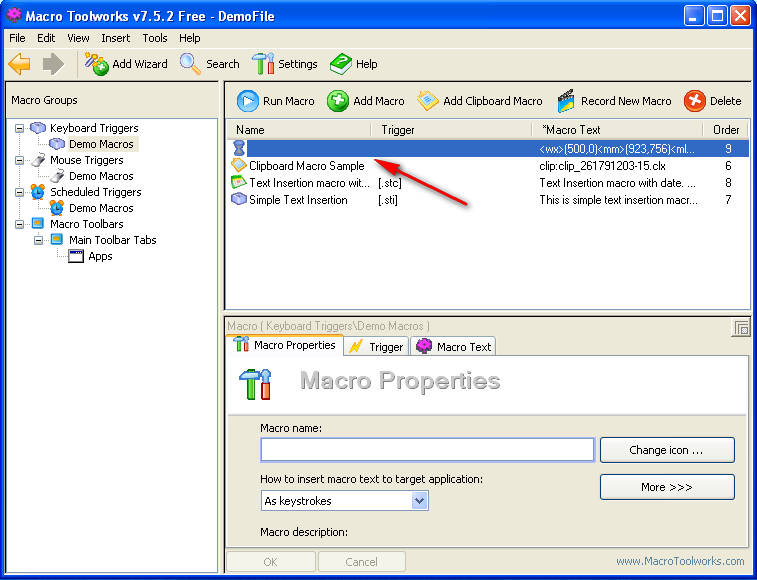Image resolution: width=757 pixels, height=580 pixels.
Task: Click the More >>> button
Action: pos(667,487)
